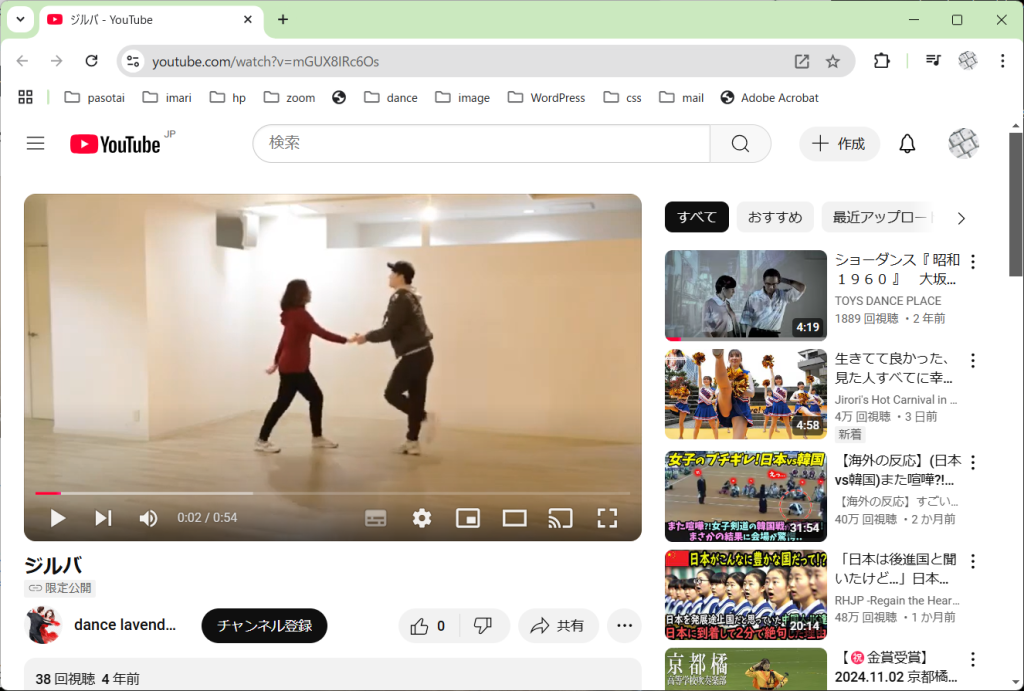1024x691 pixels.
Task: Open the cheerleader 4:58 video thumbnail
Action: 746,394
